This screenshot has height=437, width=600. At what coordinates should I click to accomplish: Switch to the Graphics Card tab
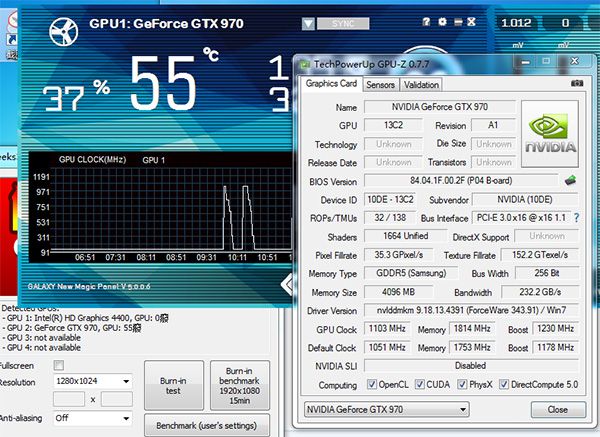click(x=331, y=83)
